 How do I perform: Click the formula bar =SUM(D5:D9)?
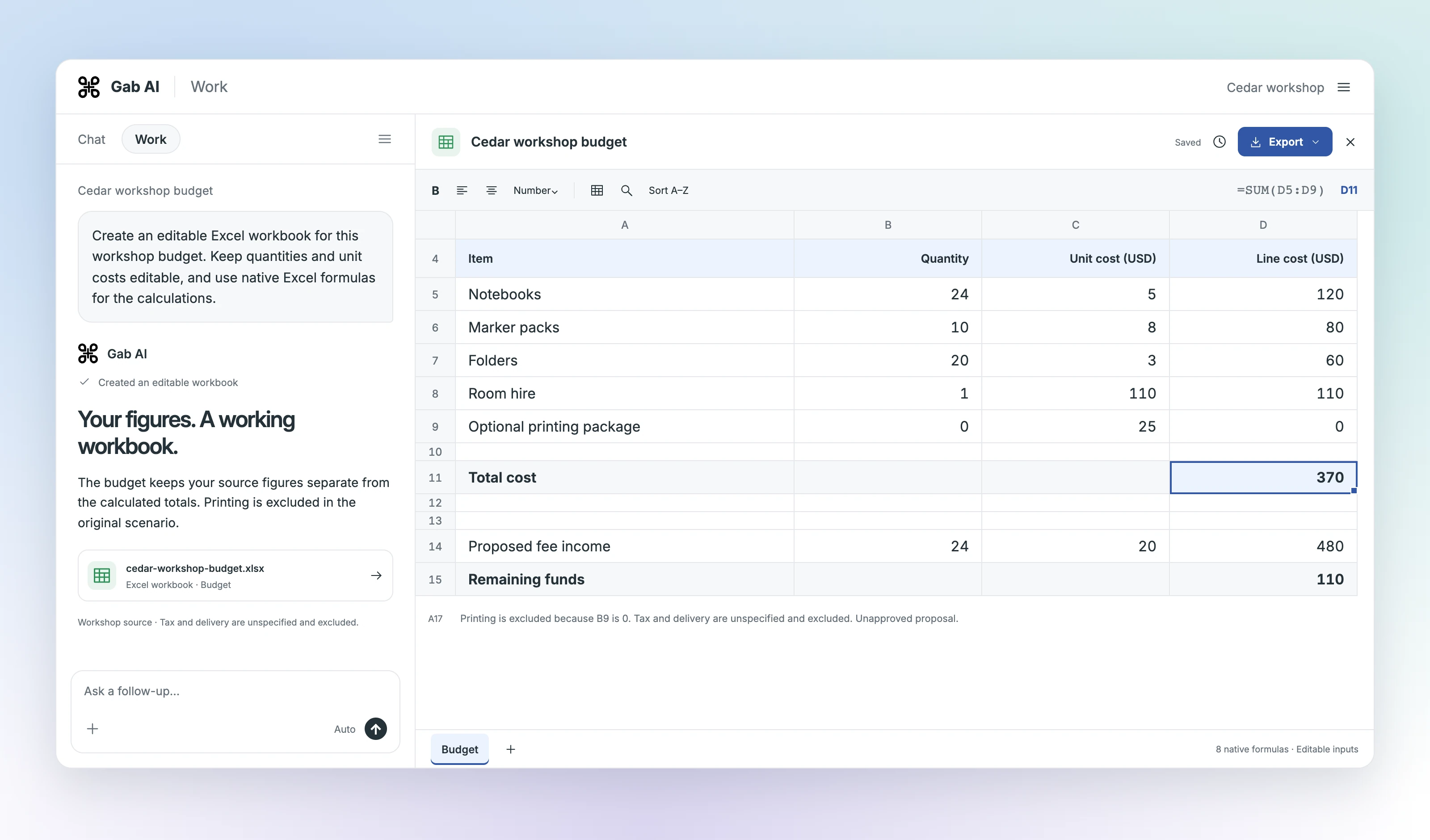1280,191
